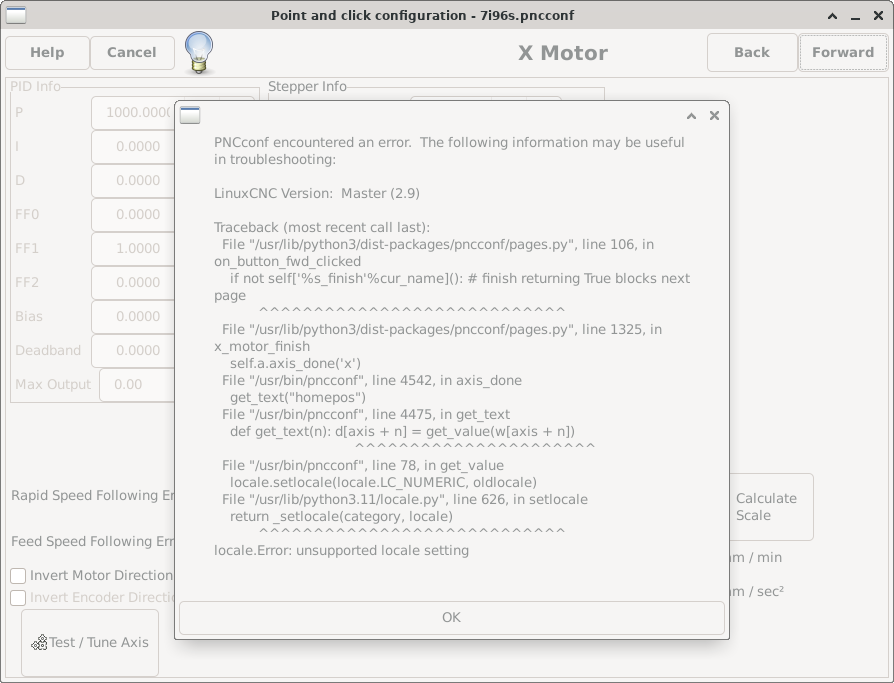Go Back to the previous page
The image size is (894, 683).
coord(751,53)
